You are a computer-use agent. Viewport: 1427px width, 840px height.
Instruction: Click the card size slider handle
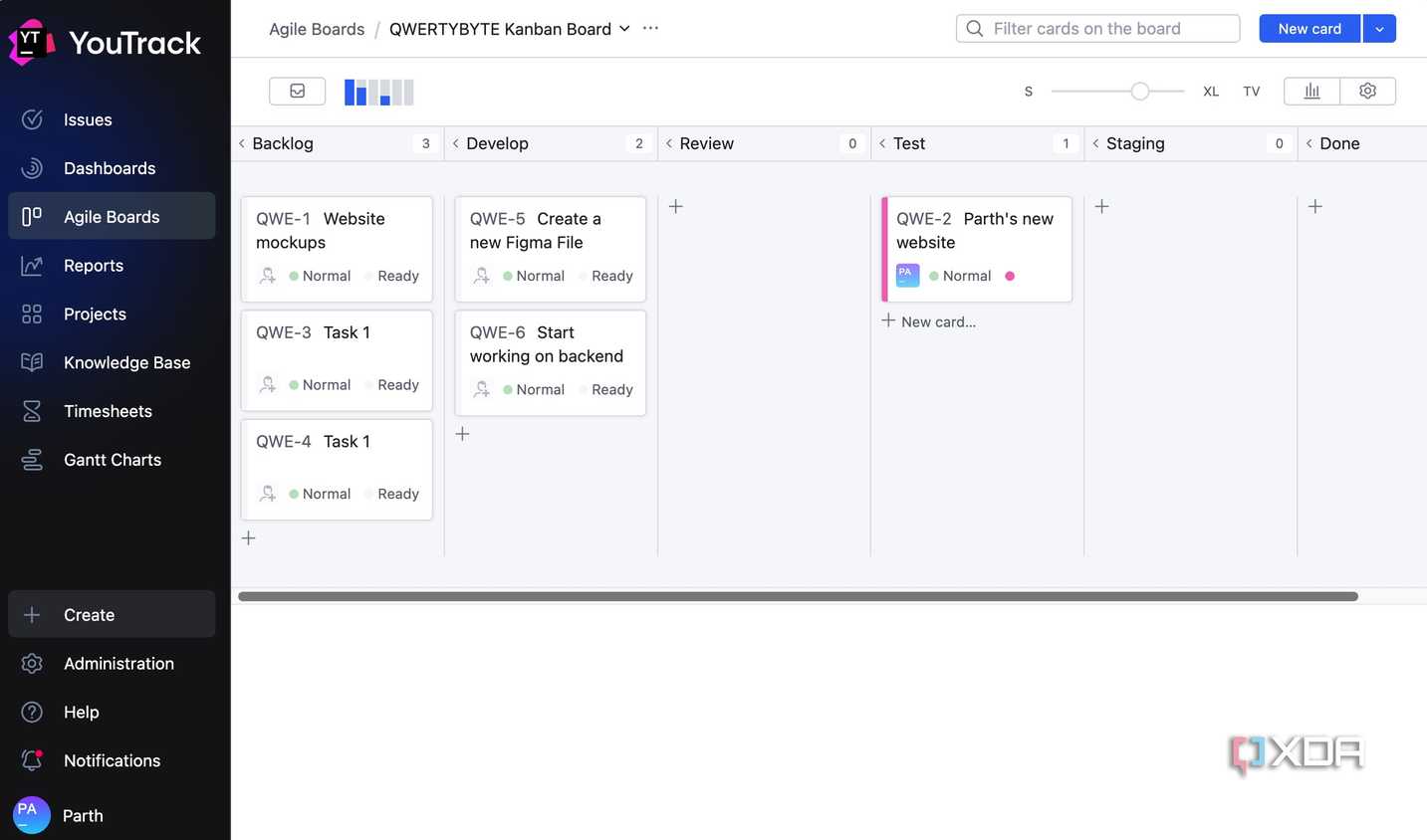pyautogui.click(x=1140, y=92)
